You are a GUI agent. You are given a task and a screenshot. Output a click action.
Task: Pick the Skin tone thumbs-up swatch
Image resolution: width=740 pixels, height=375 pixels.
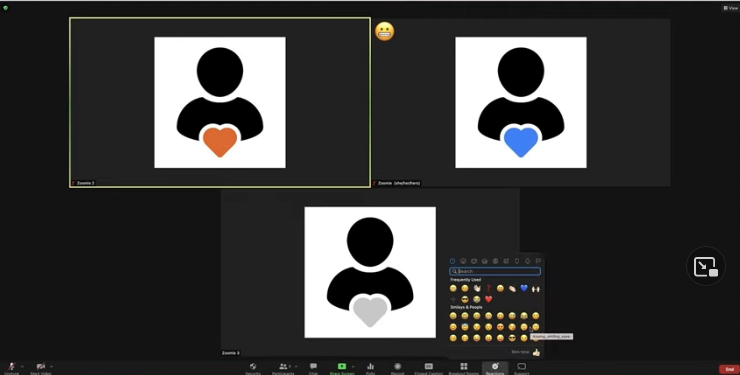click(536, 352)
